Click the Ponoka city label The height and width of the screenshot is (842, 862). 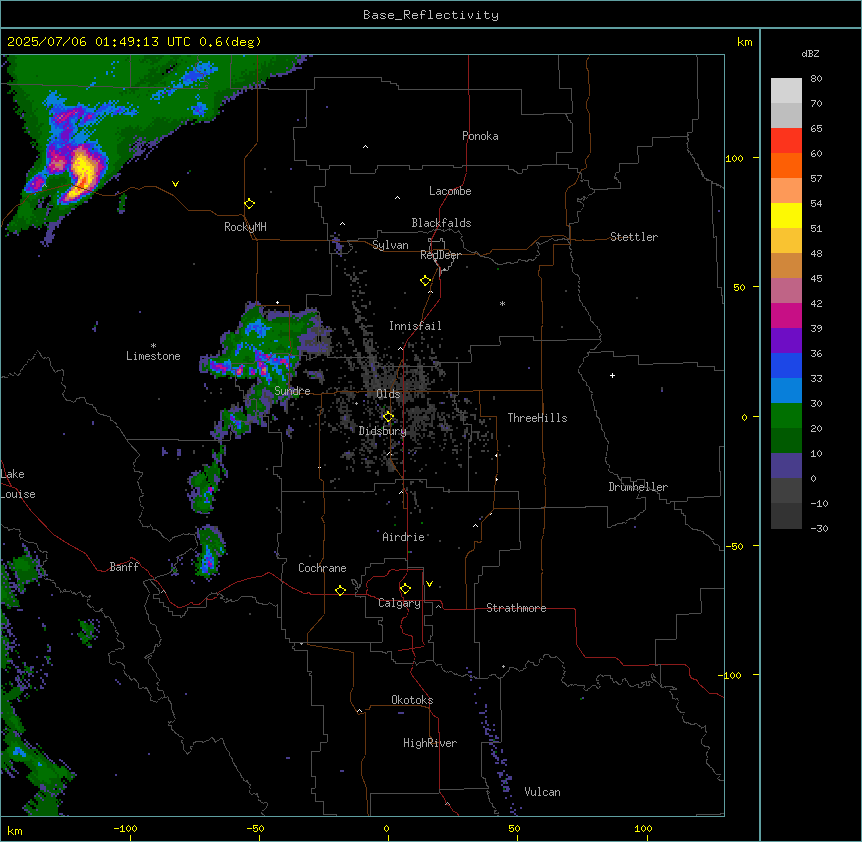pyautogui.click(x=480, y=136)
